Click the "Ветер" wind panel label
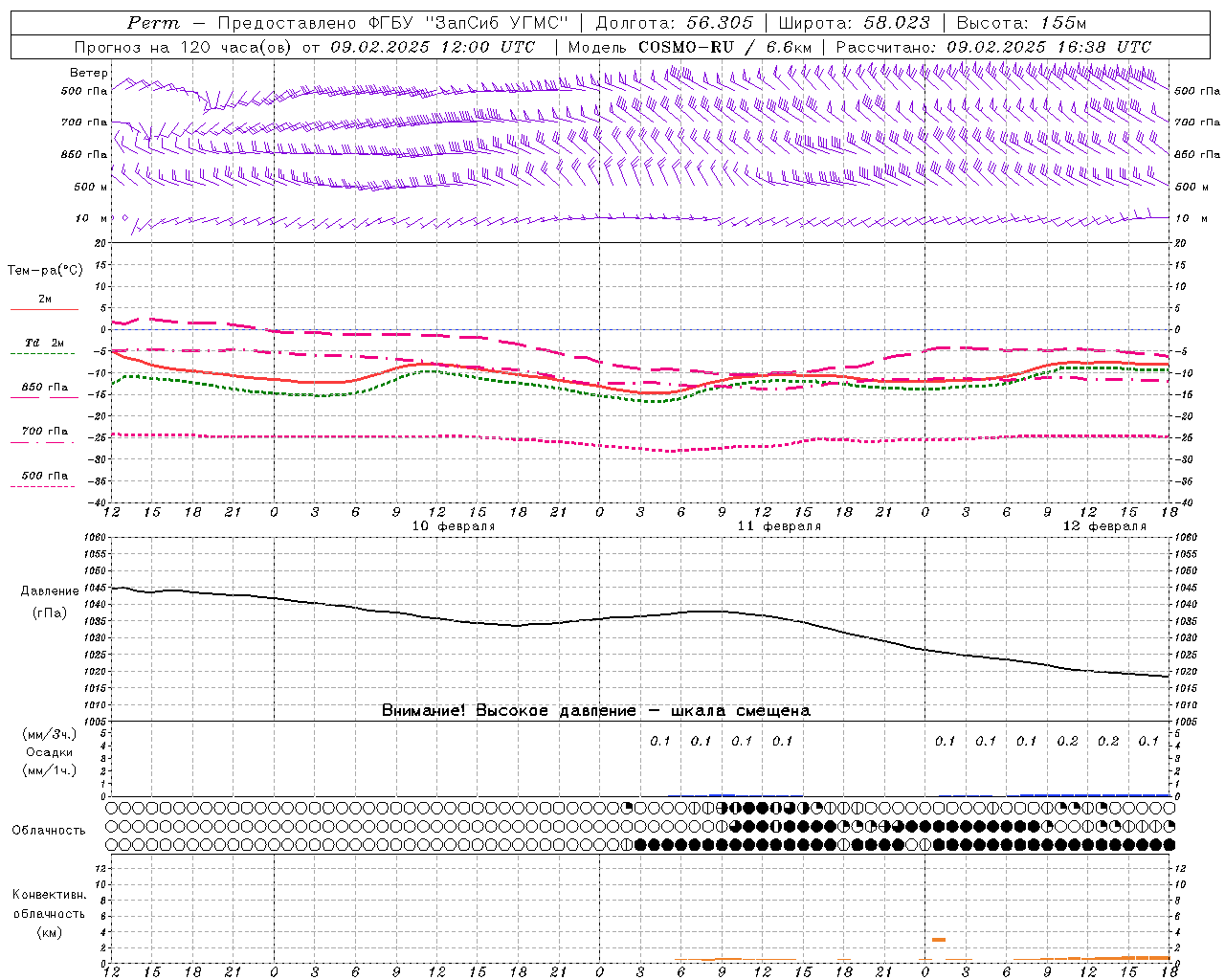 pyautogui.click(x=88, y=73)
